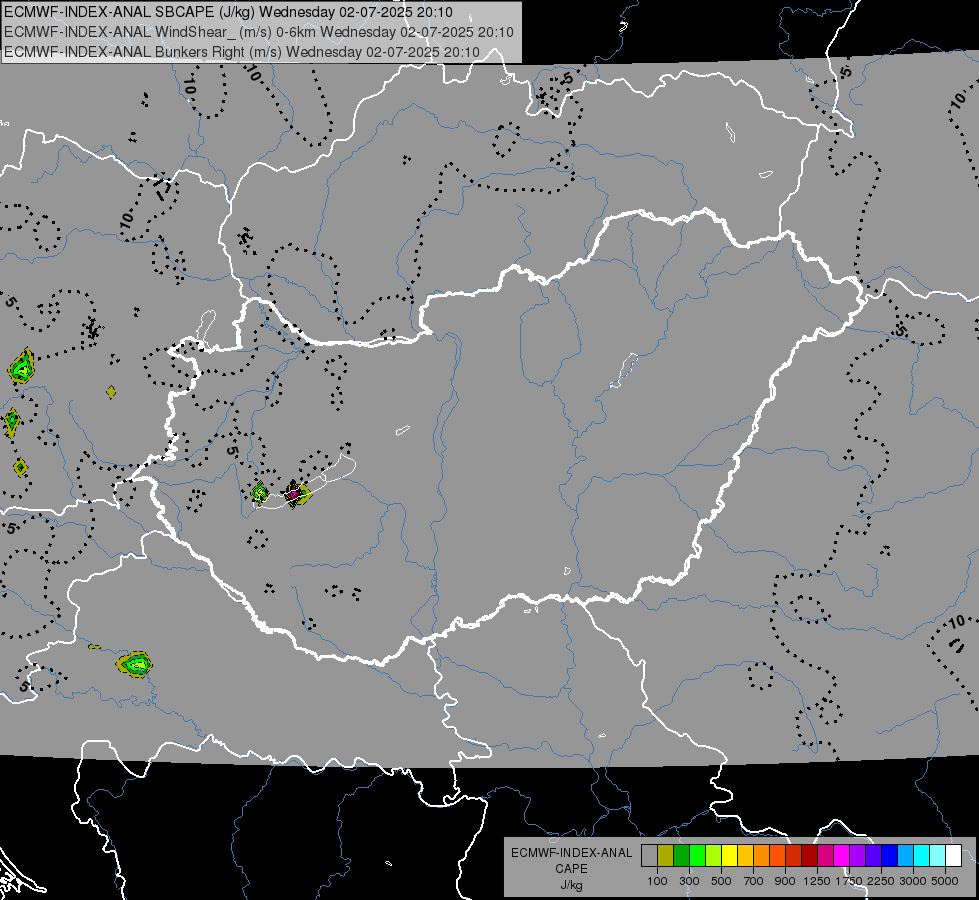The height and width of the screenshot is (900, 979).
Task: Click the SBCAPE title line
Action: tap(228, 12)
